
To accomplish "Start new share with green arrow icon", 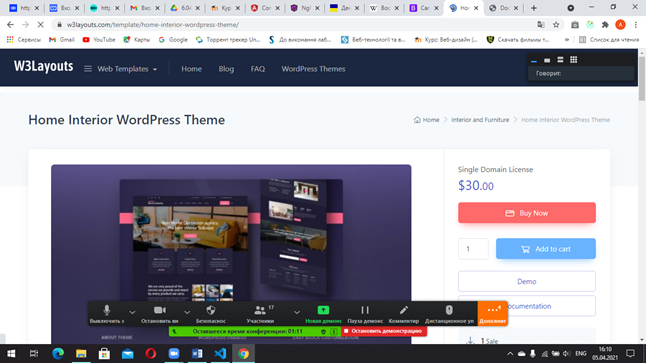I will pos(323,314).
